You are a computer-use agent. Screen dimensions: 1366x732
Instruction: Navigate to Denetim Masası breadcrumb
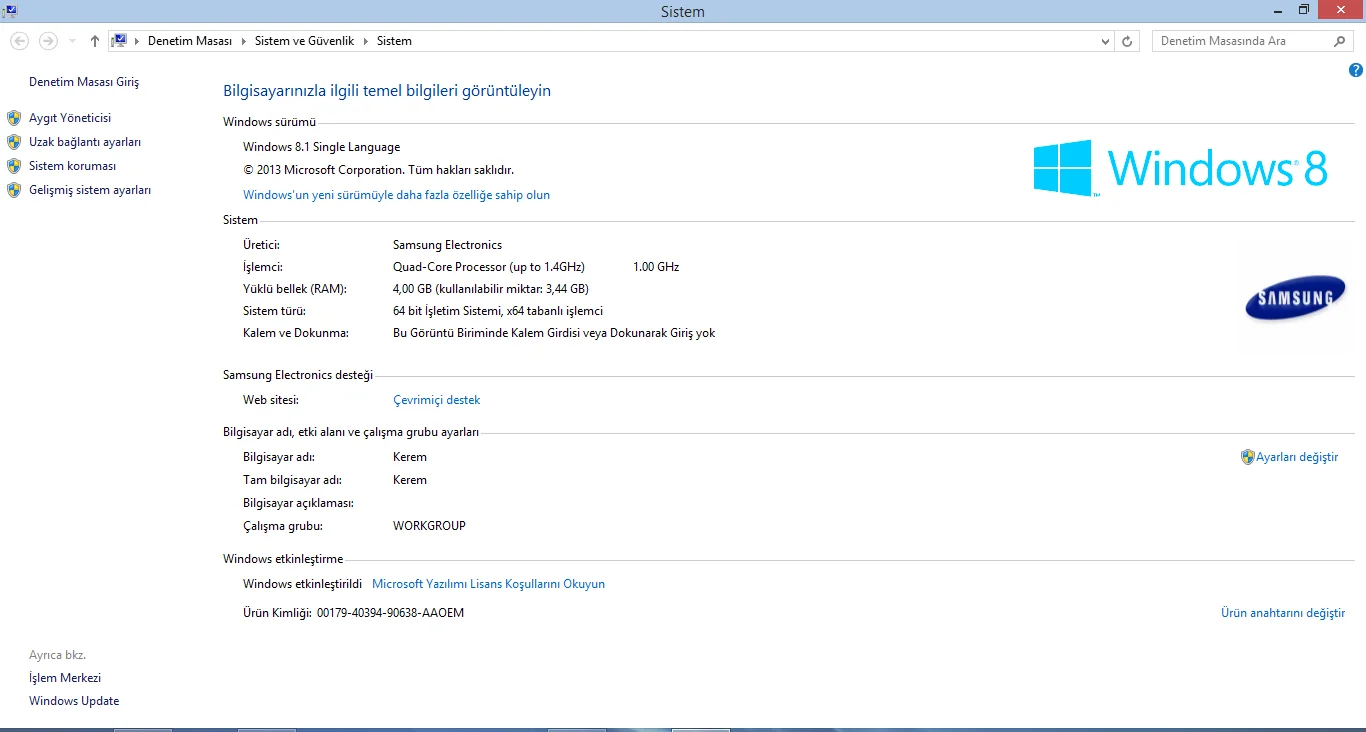[x=190, y=41]
